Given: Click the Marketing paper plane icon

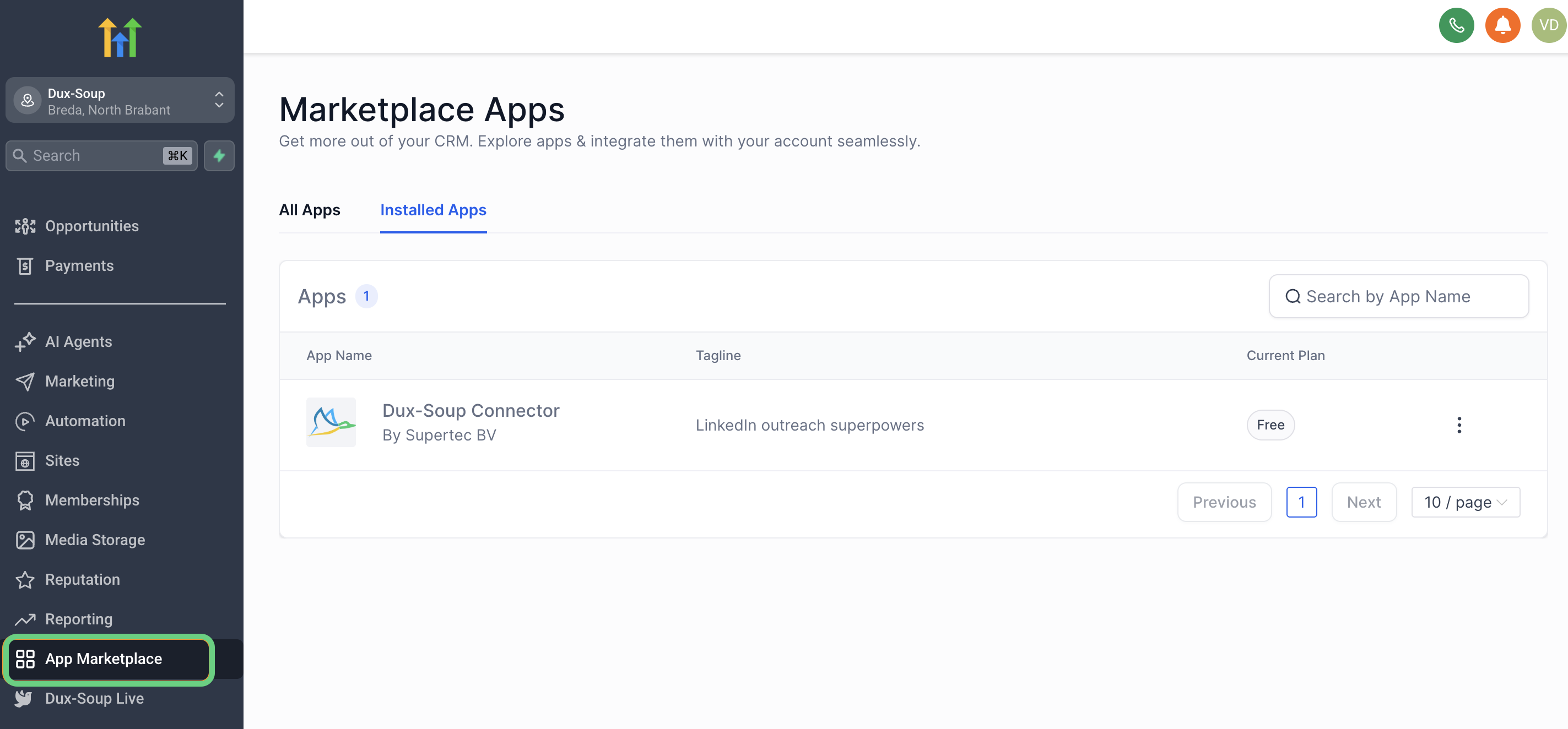Looking at the screenshot, I should (25, 382).
